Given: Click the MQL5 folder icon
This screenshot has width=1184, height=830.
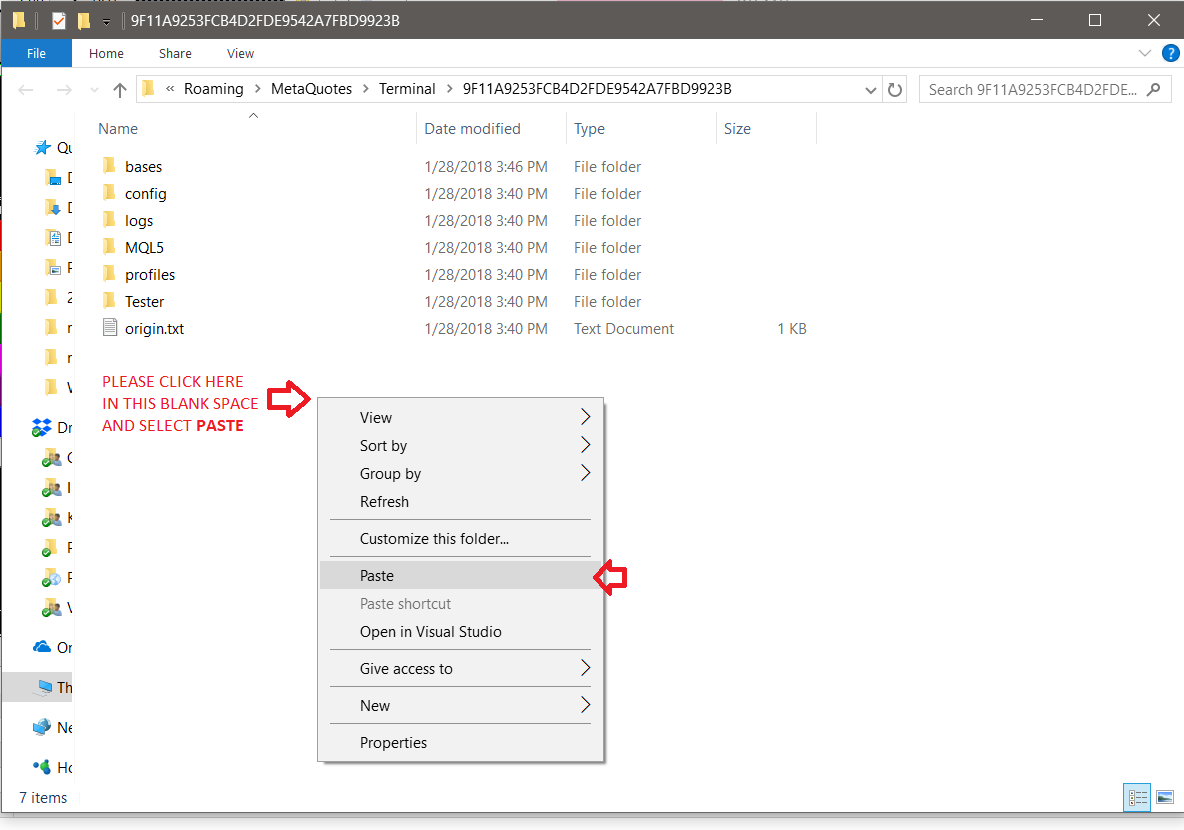Looking at the screenshot, I should pyautogui.click(x=110, y=247).
